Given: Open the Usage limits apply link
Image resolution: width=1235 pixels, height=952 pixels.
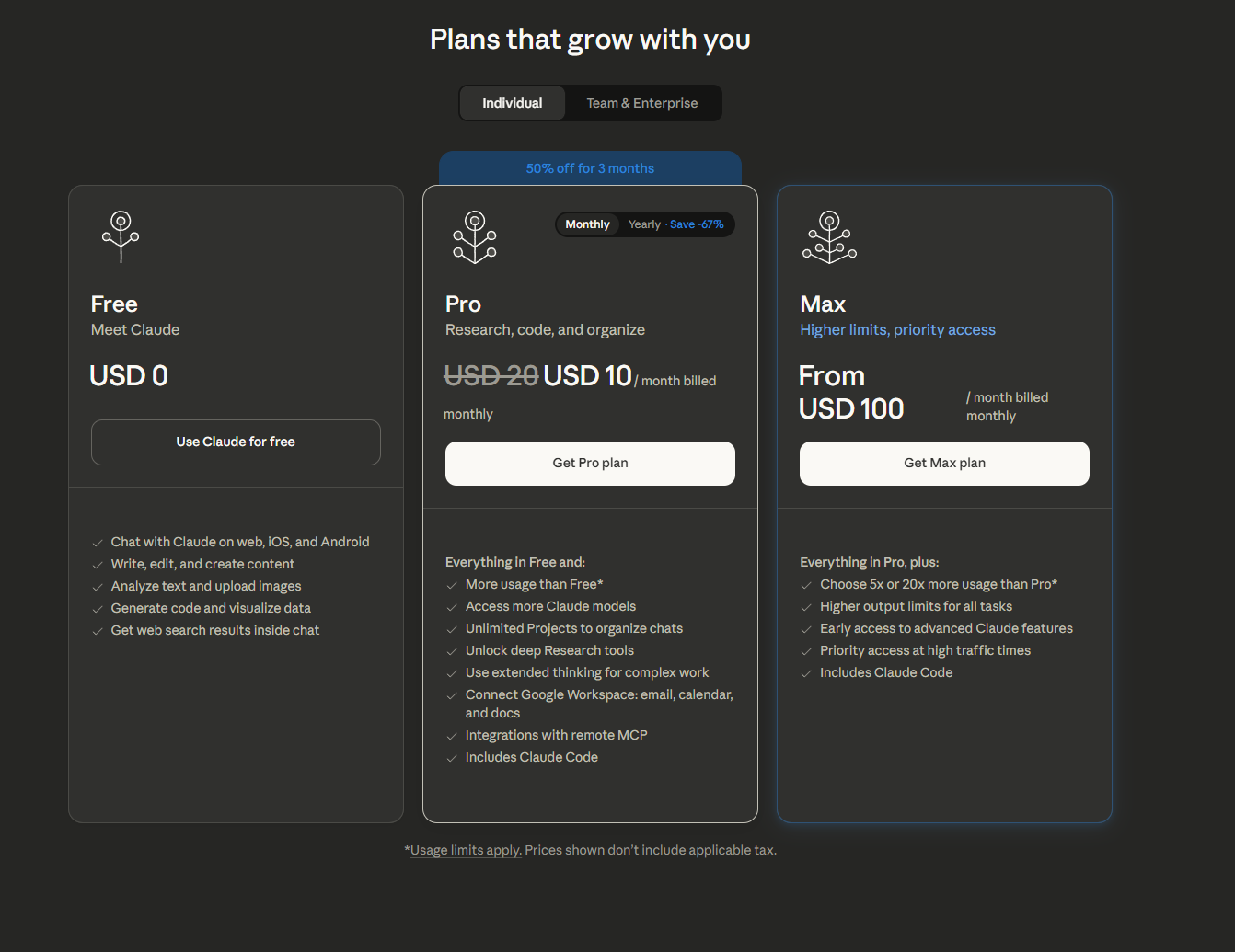Looking at the screenshot, I should pyautogui.click(x=466, y=851).
